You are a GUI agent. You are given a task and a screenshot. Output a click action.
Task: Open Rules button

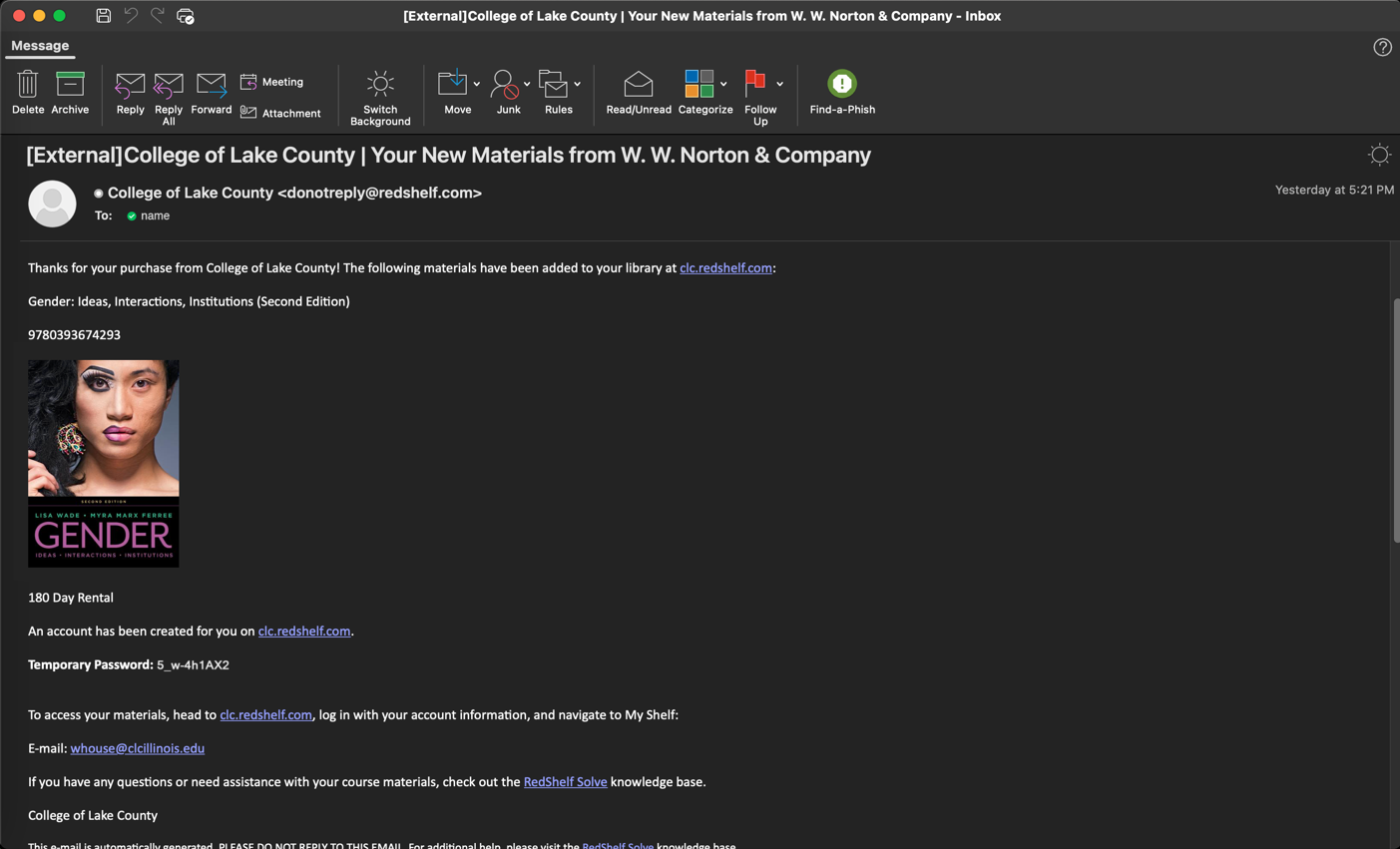click(x=556, y=94)
